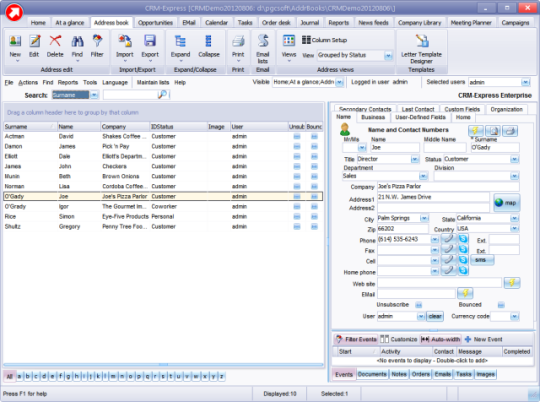The height and width of the screenshot is (402, 540).
Task: Open the Find binoculars tool
Action: point(77,41)
